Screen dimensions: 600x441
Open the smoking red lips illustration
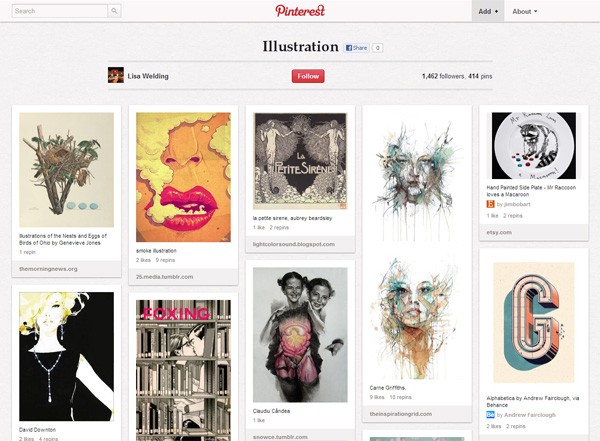point(183,177)
